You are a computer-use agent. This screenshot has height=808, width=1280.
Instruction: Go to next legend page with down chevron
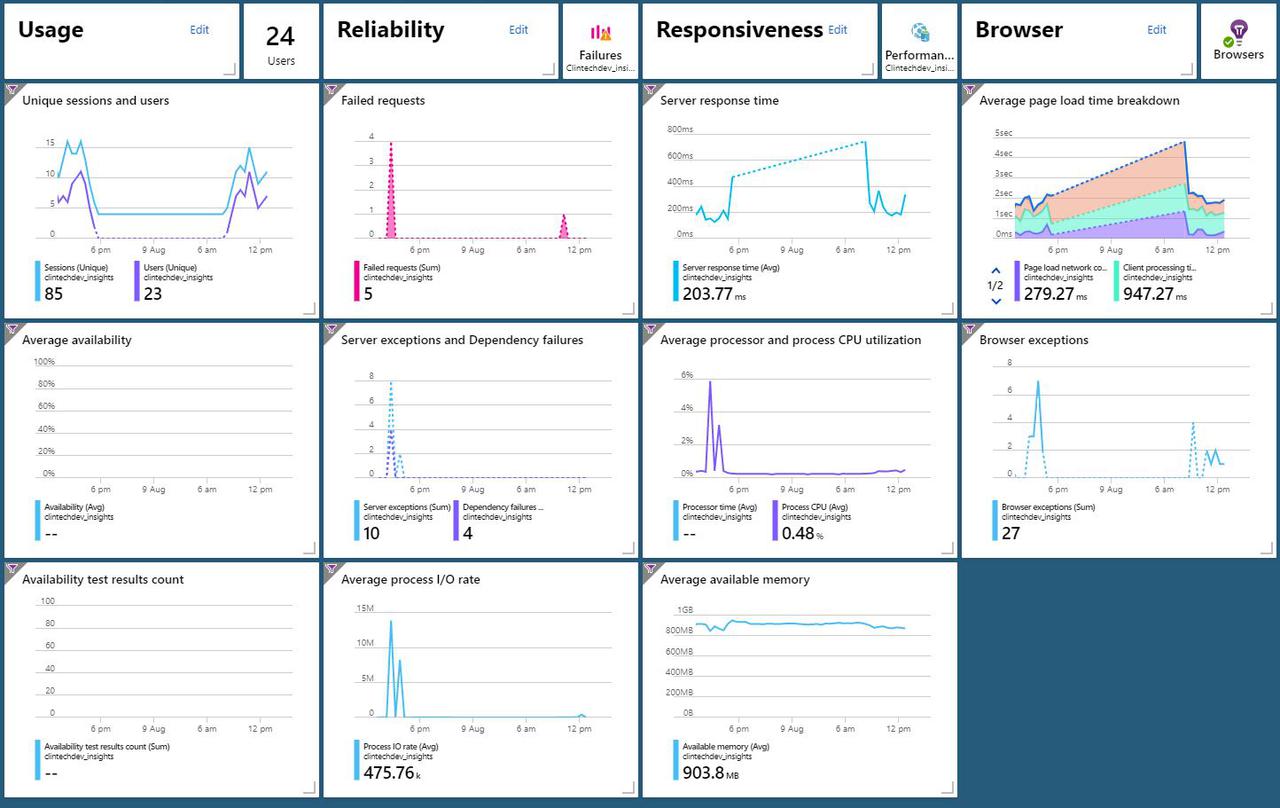[995, 299]
